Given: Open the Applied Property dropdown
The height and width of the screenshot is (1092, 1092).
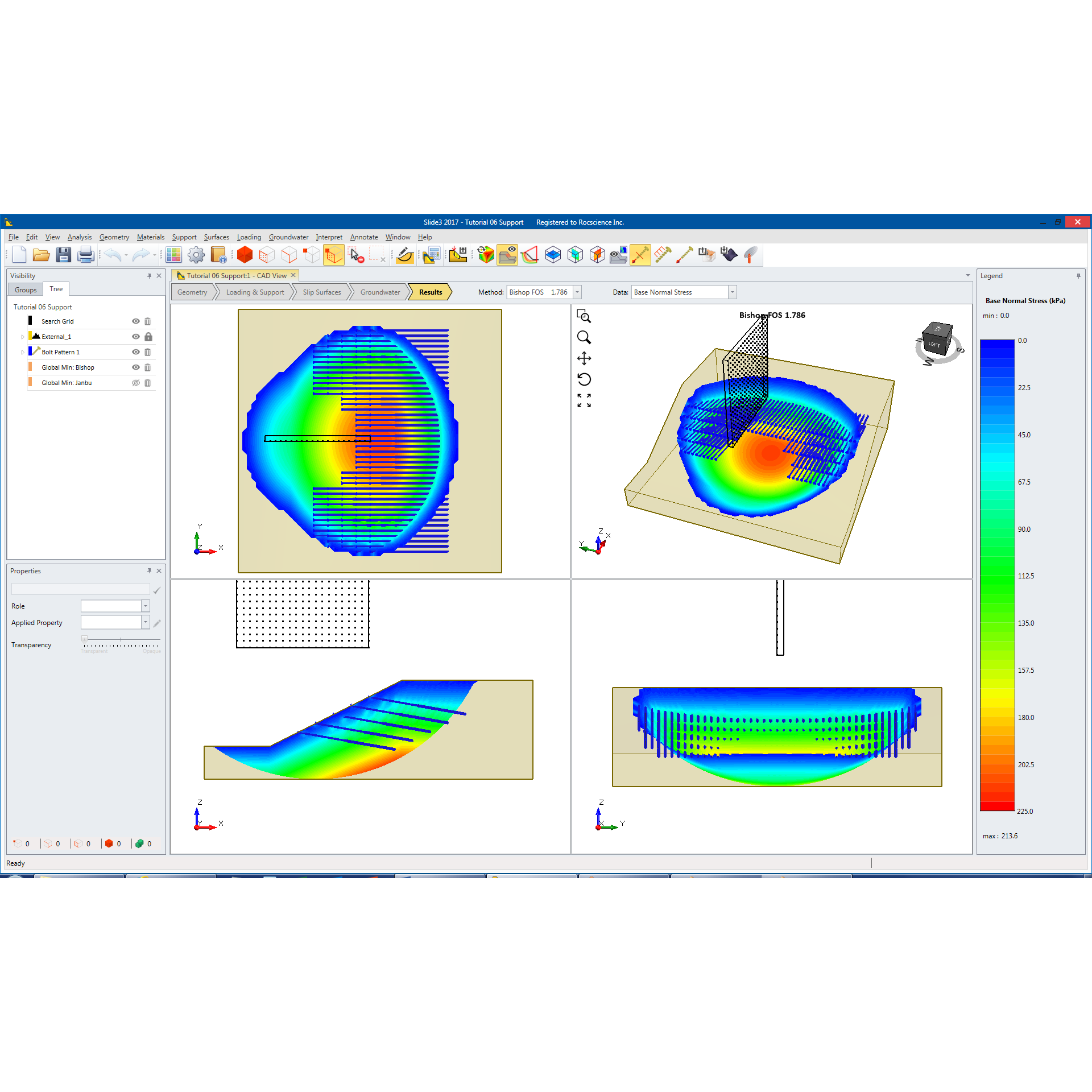Looking at the screenshot, I should tap(146, 622).
